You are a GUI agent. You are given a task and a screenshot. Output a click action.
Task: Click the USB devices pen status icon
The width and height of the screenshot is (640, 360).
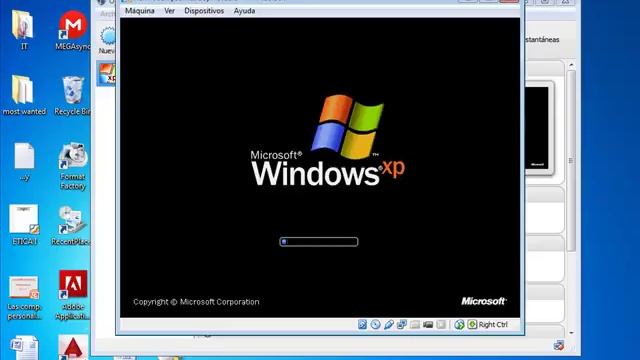389,324
